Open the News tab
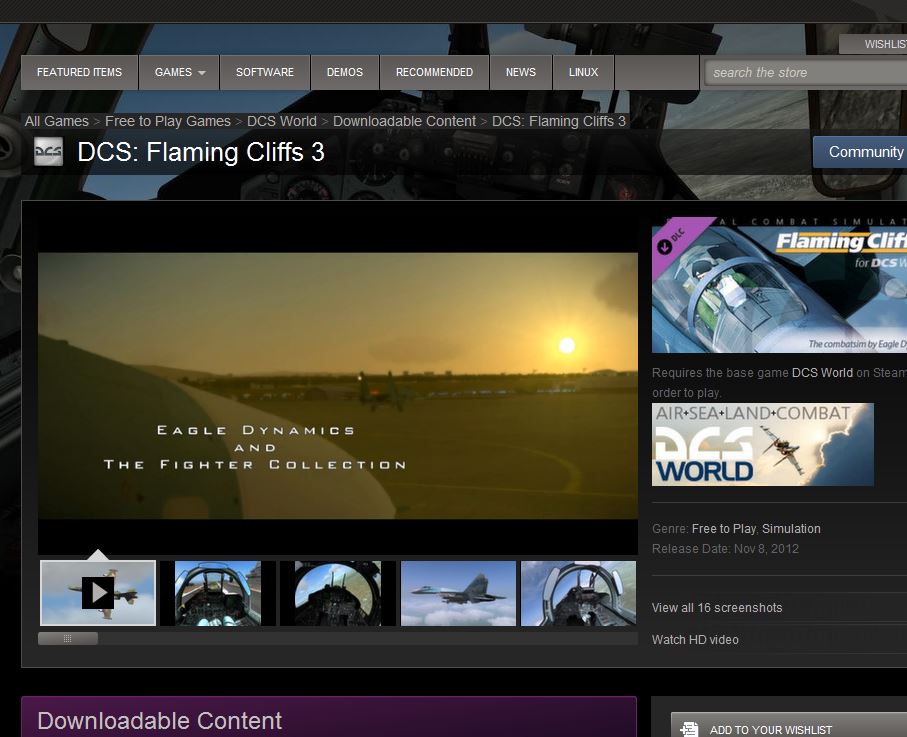The height and width of the screenshot is (737, 907). [x=521, y=72]
